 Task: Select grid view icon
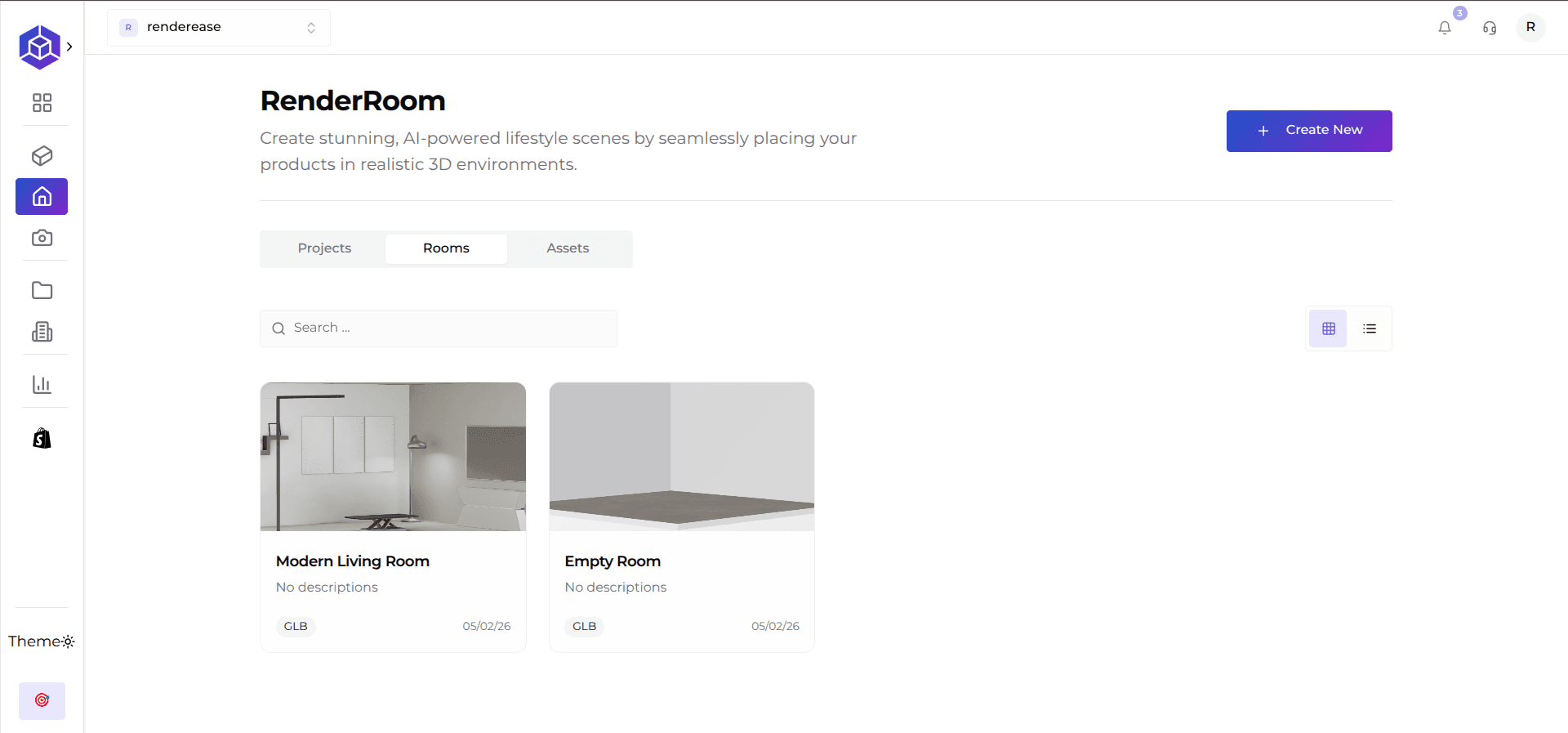[x=1329, y=329]
